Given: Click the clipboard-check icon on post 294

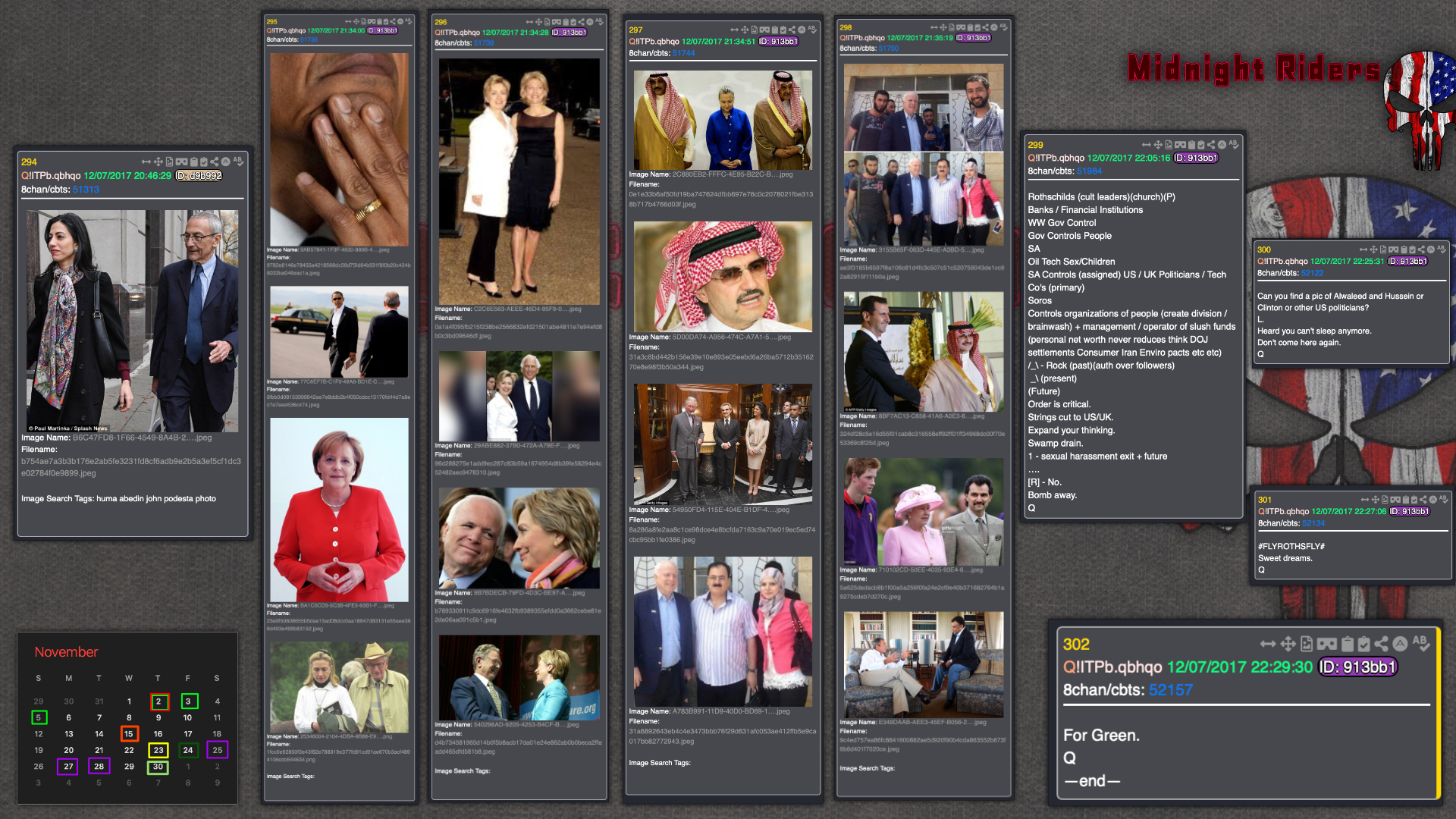Looking at the screenshot, I should (204, 162).
